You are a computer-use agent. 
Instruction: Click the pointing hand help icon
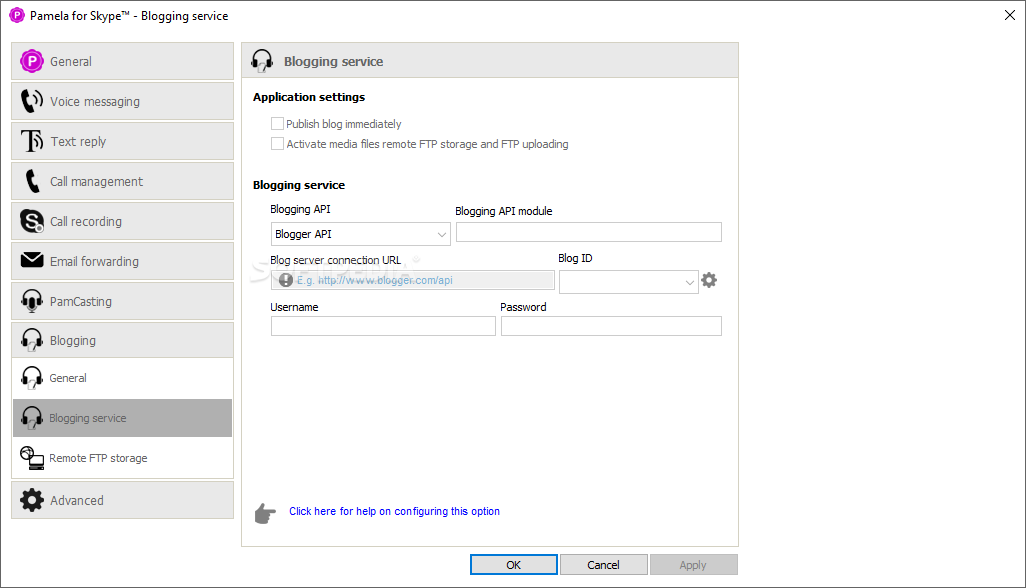265,513
